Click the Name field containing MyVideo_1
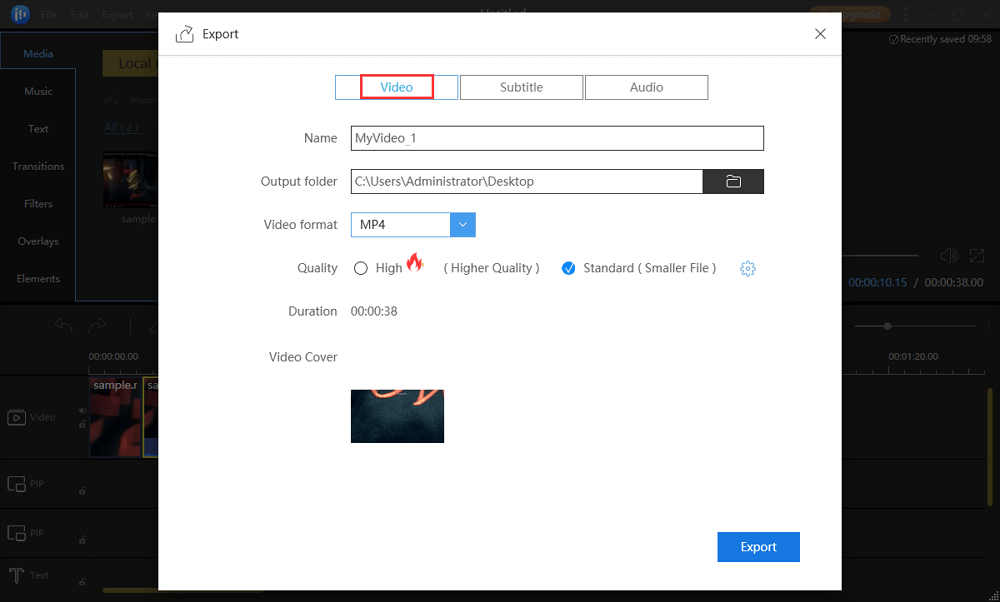1000x602 pixels. [x=557, y=138]
